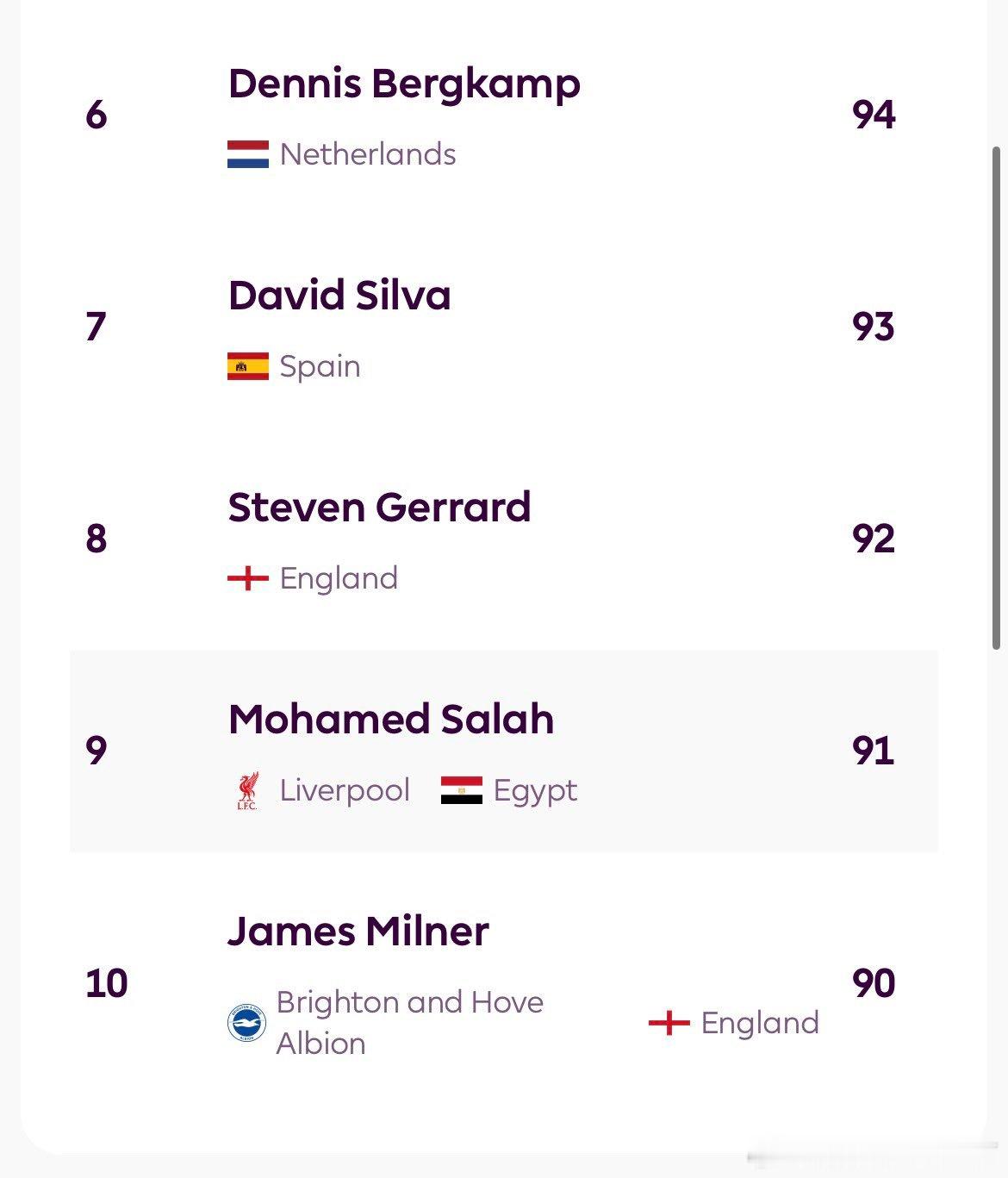Select the Steven Gerrard name link
Image resolution: width=1008 pixels, height=1178 pixels.
click(x=379, y=508)
